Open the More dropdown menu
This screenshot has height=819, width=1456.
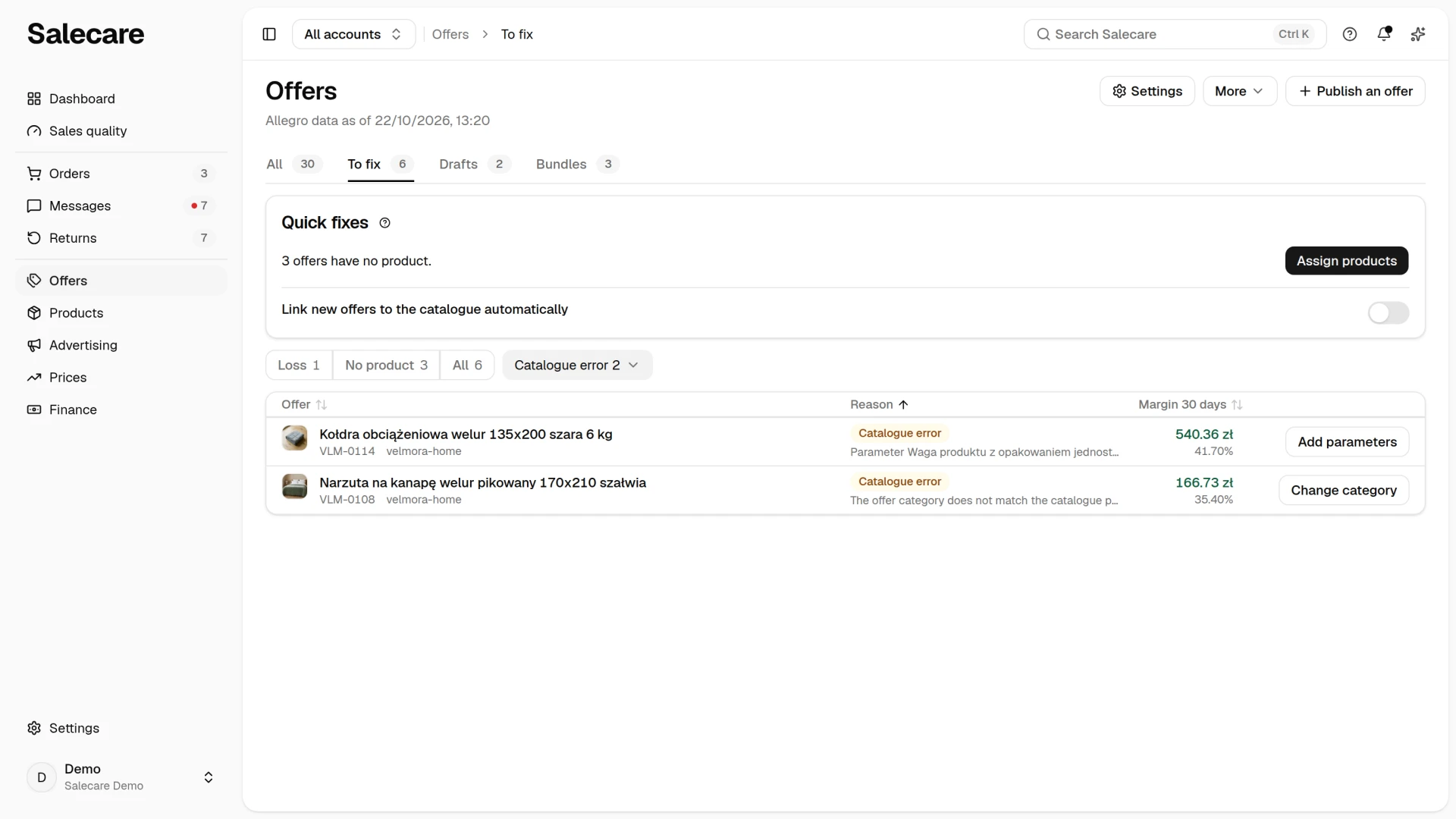(1240, 91)
